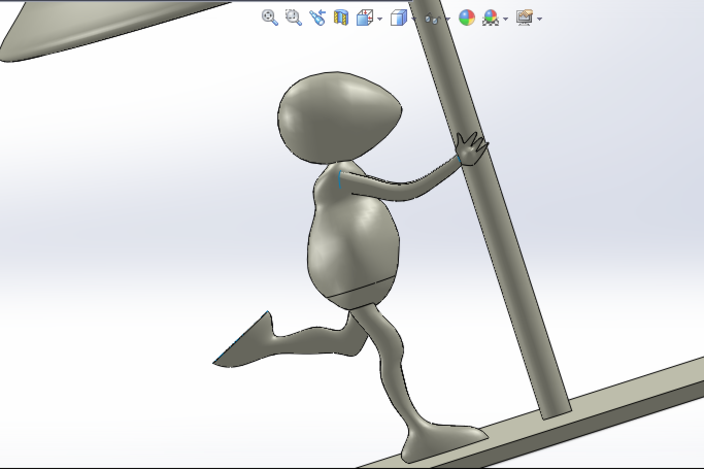This screenshot has width=704, height=469.
Task: Toggle the Section View tool
Action: (341, 17)
